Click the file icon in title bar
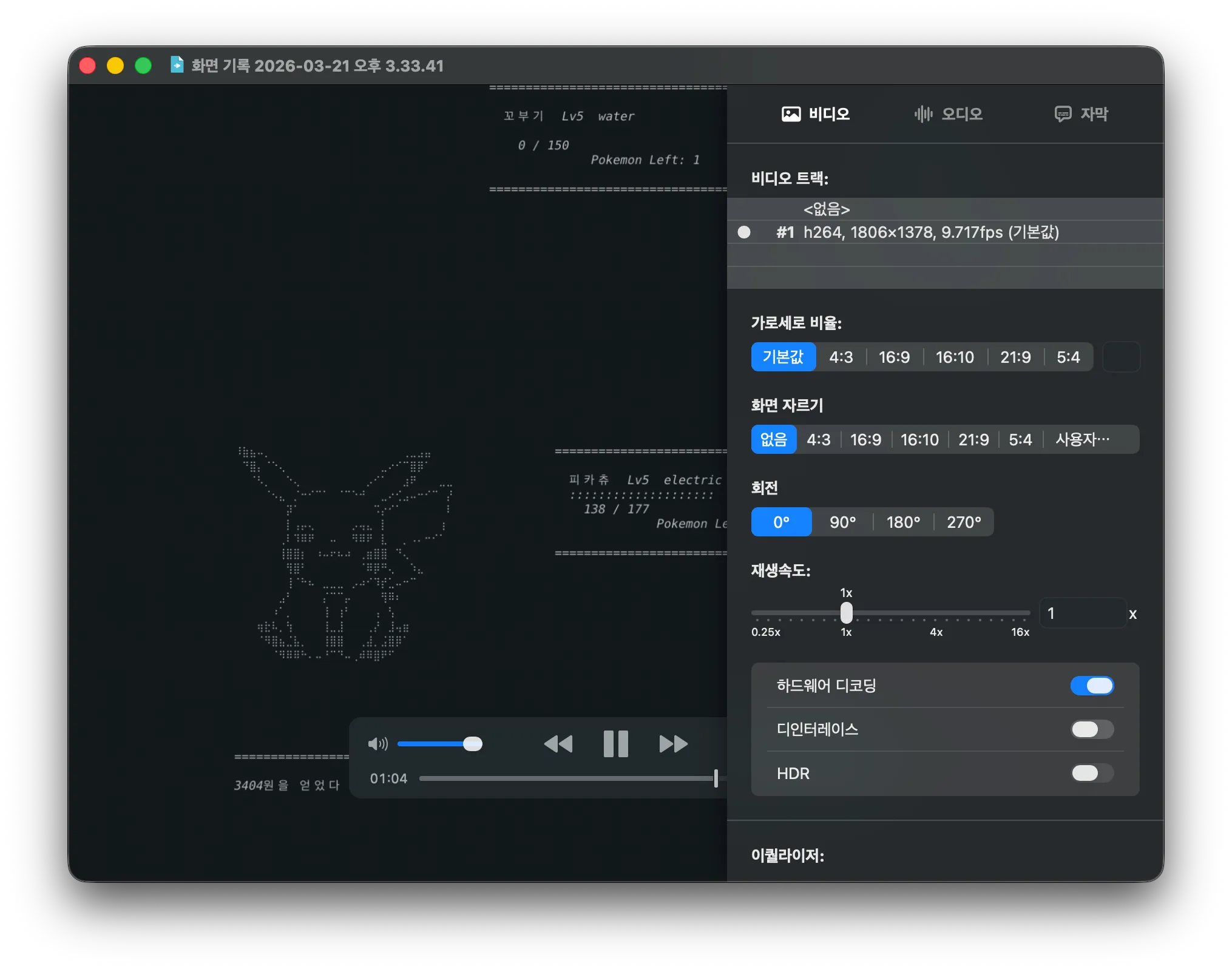This screenshot has width=1232, height=972. point(177,65)
